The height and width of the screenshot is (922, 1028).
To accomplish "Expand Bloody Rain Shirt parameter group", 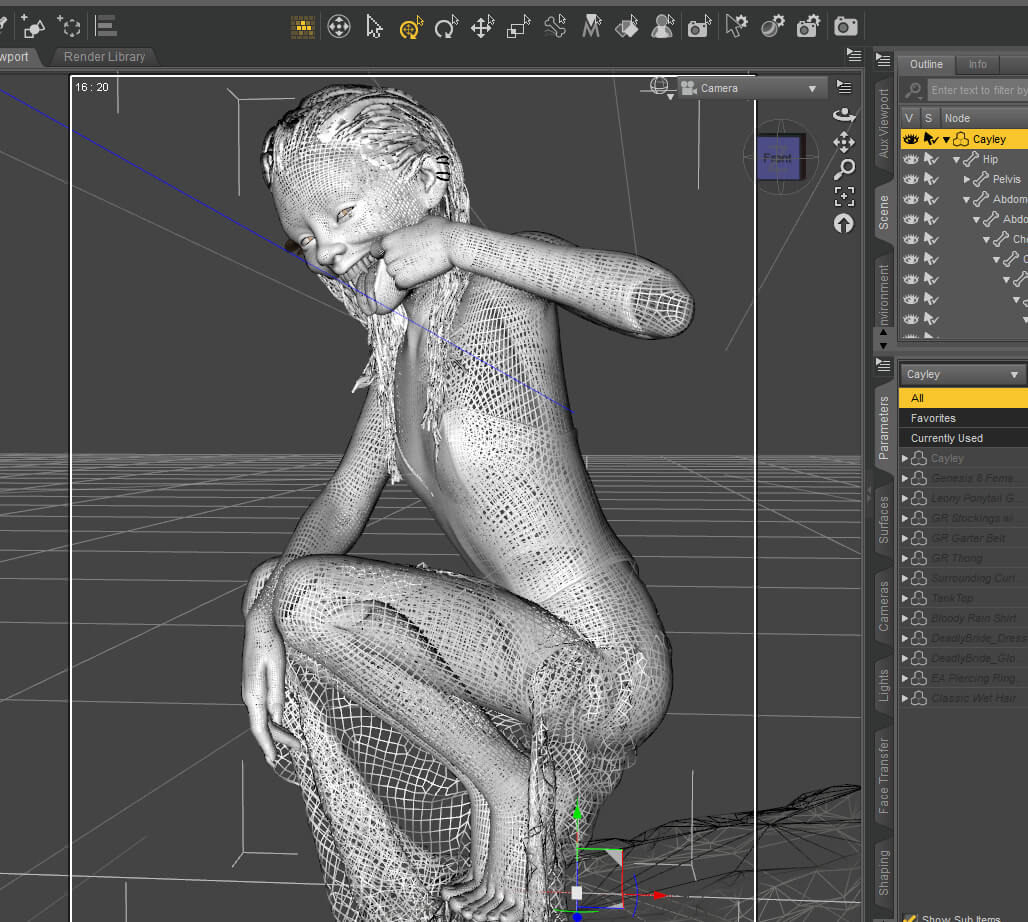I will (x=905, y=618).
